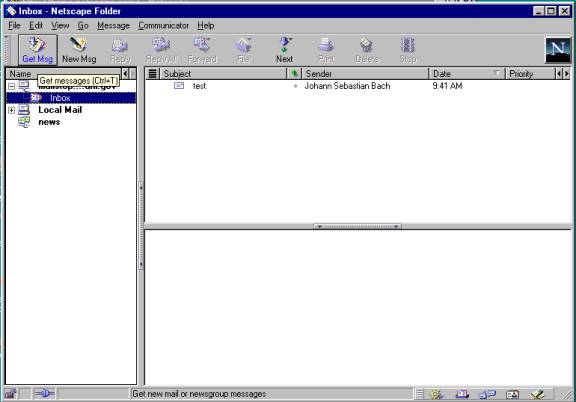Expand the Local Mail folder
The height and width of the screenshot is (402, 576).
[x=11, y=110]
